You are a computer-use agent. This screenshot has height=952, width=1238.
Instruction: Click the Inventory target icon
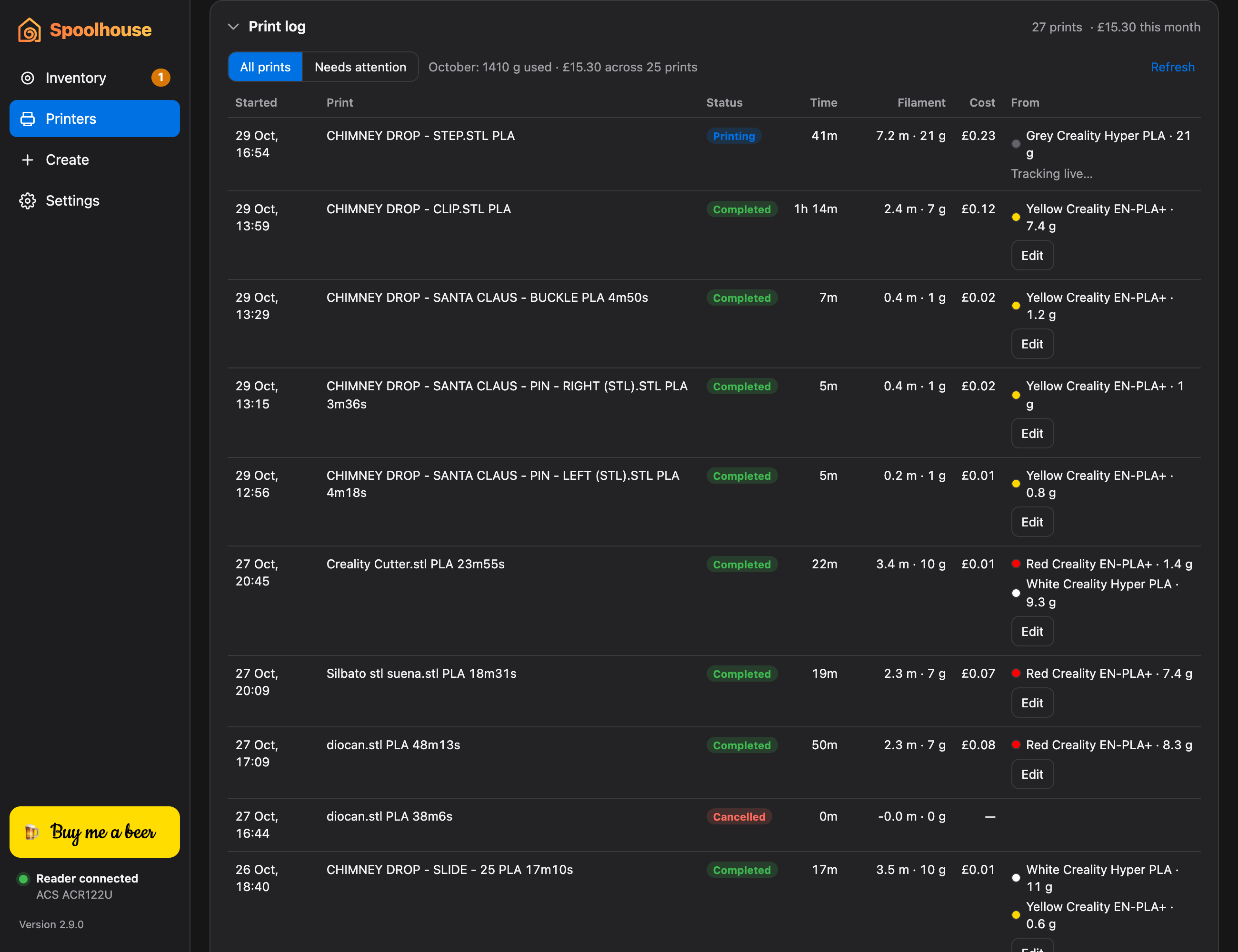click(28, 78)
